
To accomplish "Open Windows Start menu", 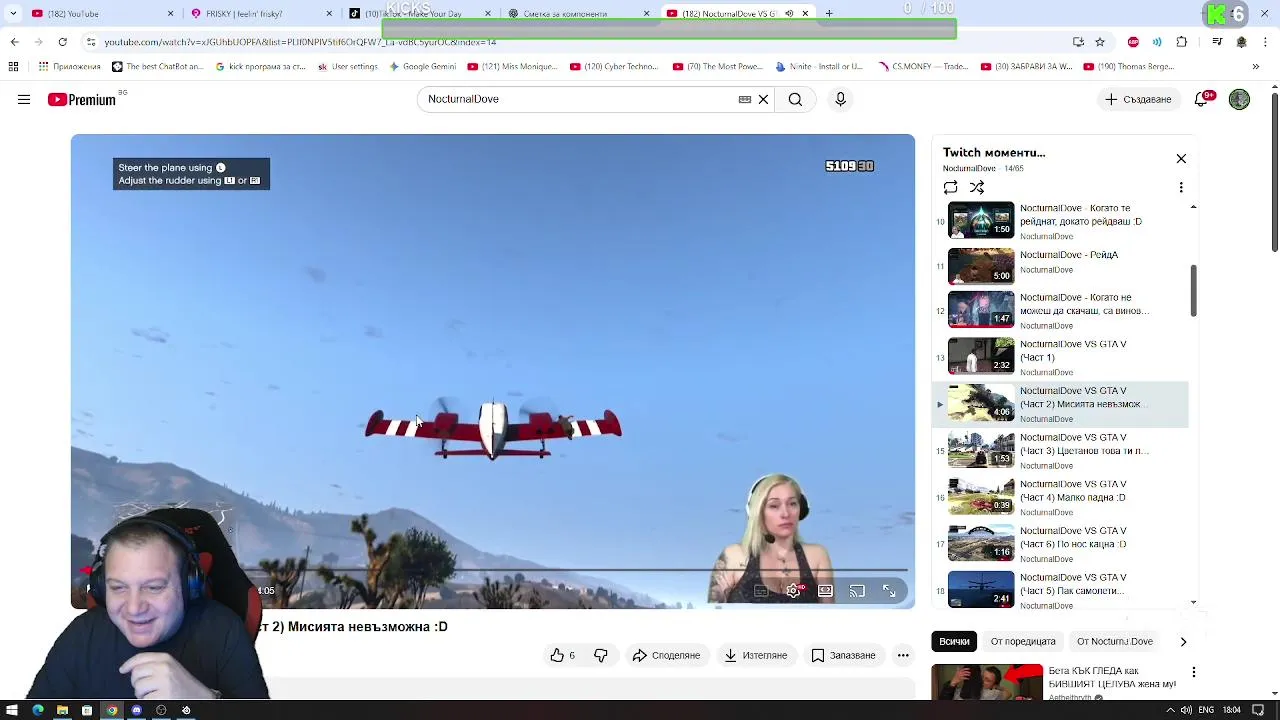I will [x=12, y=710].
